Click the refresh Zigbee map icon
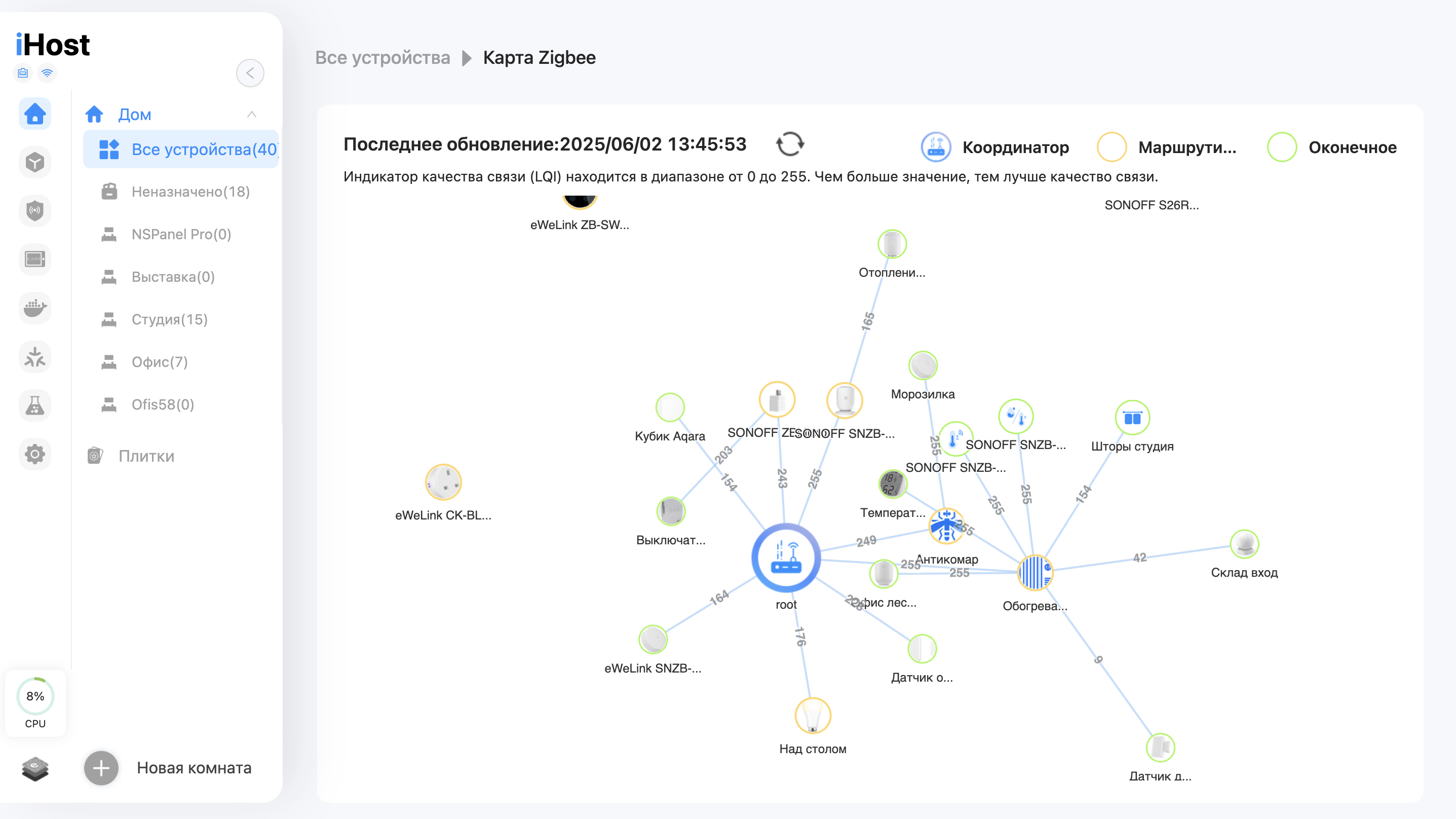The width and height of the screenshot is (1456, 819). pyautogui.click(x=790, y=144)
